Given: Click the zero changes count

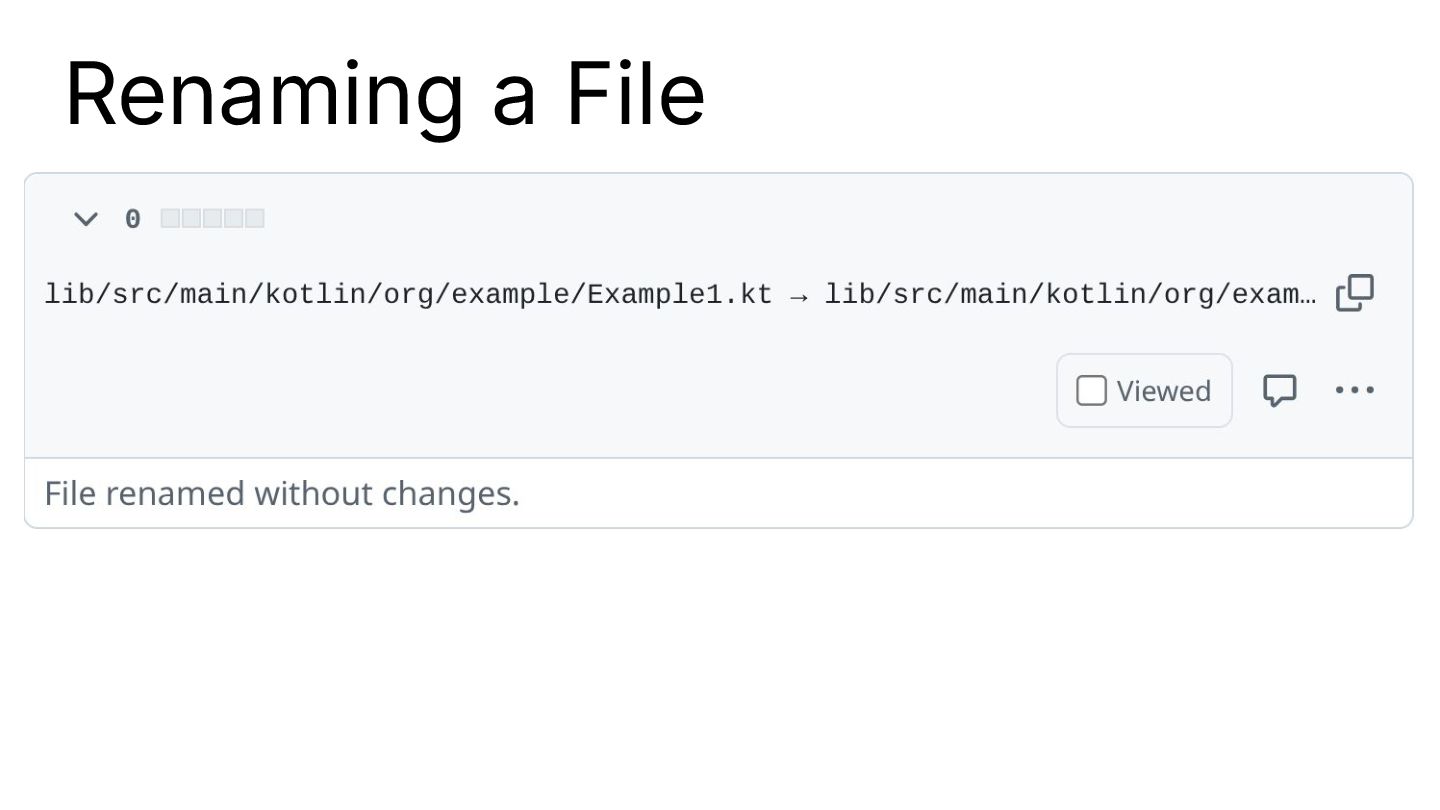Looking at the screenshot, I should point(132,219).
